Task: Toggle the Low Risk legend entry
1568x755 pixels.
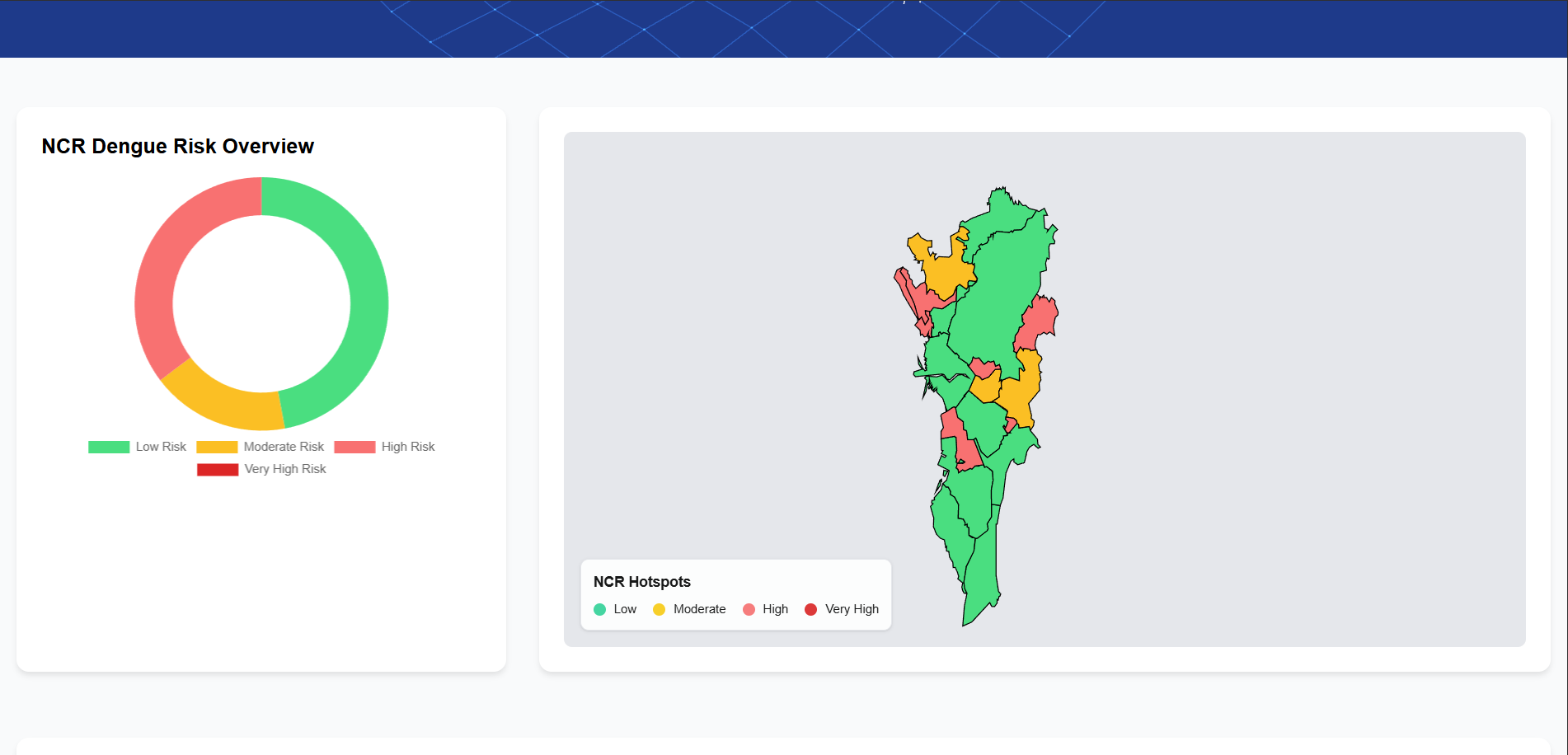Action: pos(137,447)
